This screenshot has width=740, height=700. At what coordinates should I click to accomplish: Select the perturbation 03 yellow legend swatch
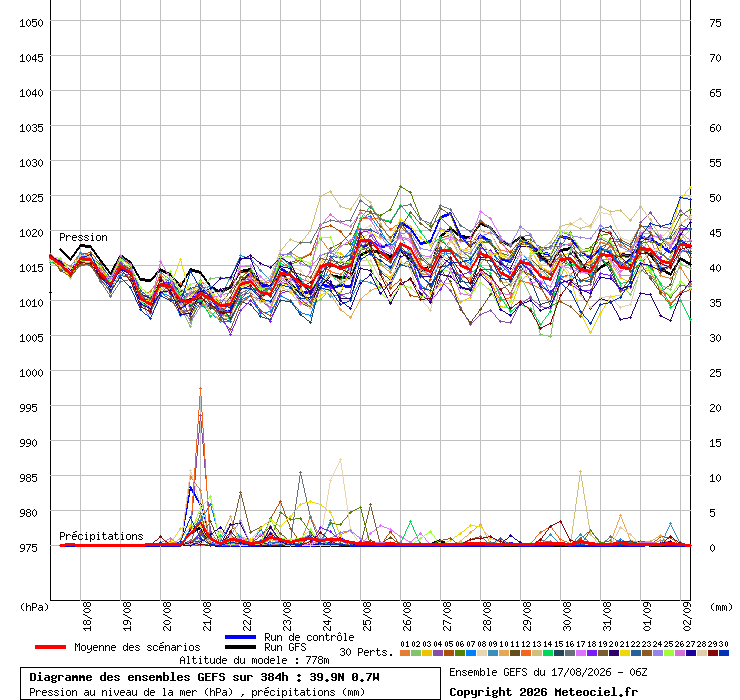(427, 653)
